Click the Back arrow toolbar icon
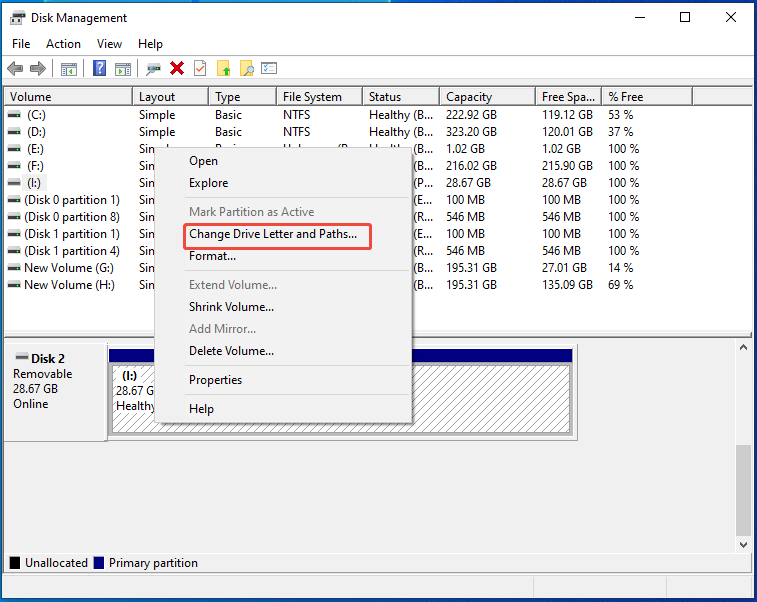The height and width of the screenshot is (602, 757). (15, 68)
